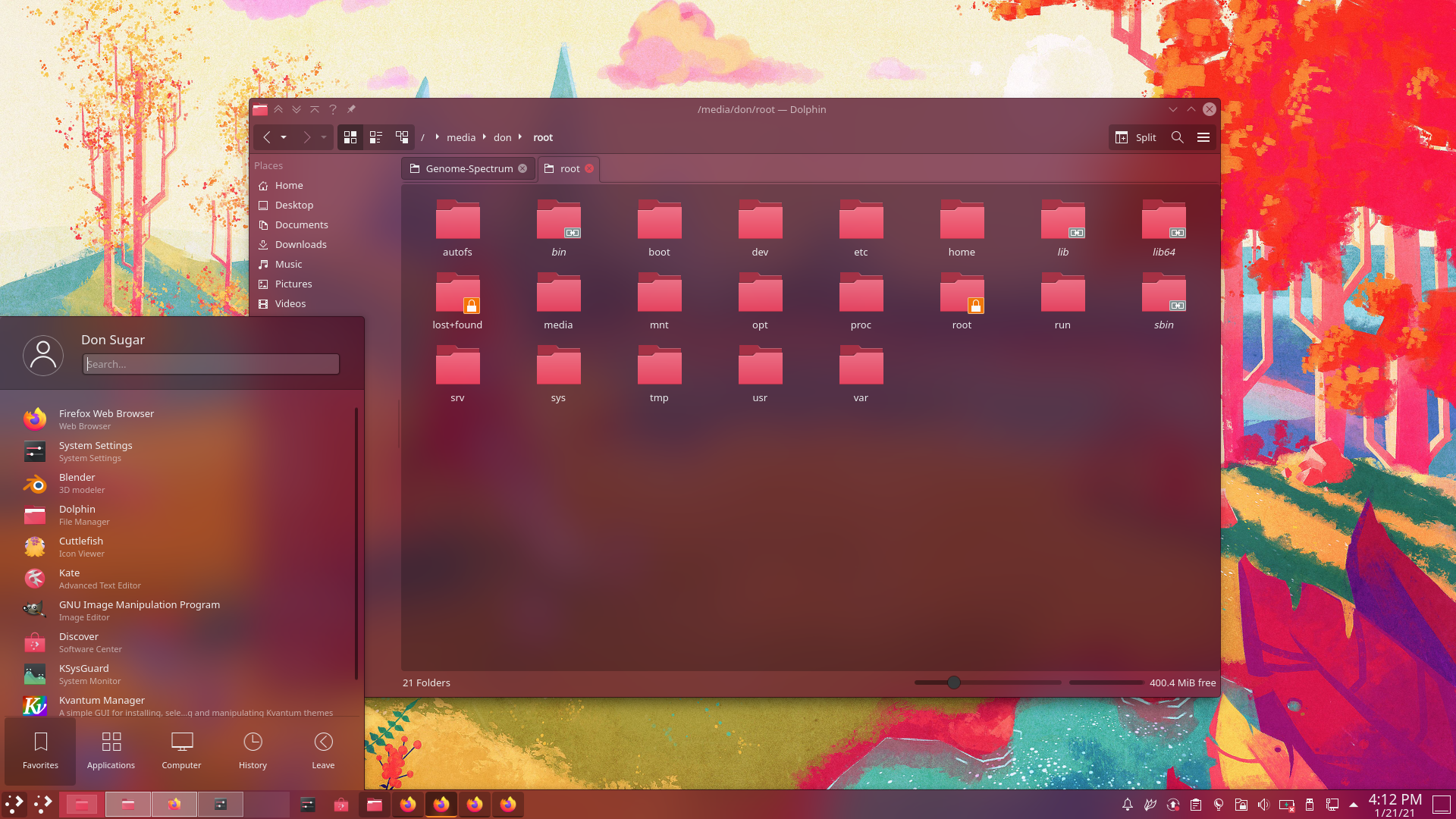Select the etc folder
The height and width of the screenshot is (819, 1456).
tap(861, 227)
